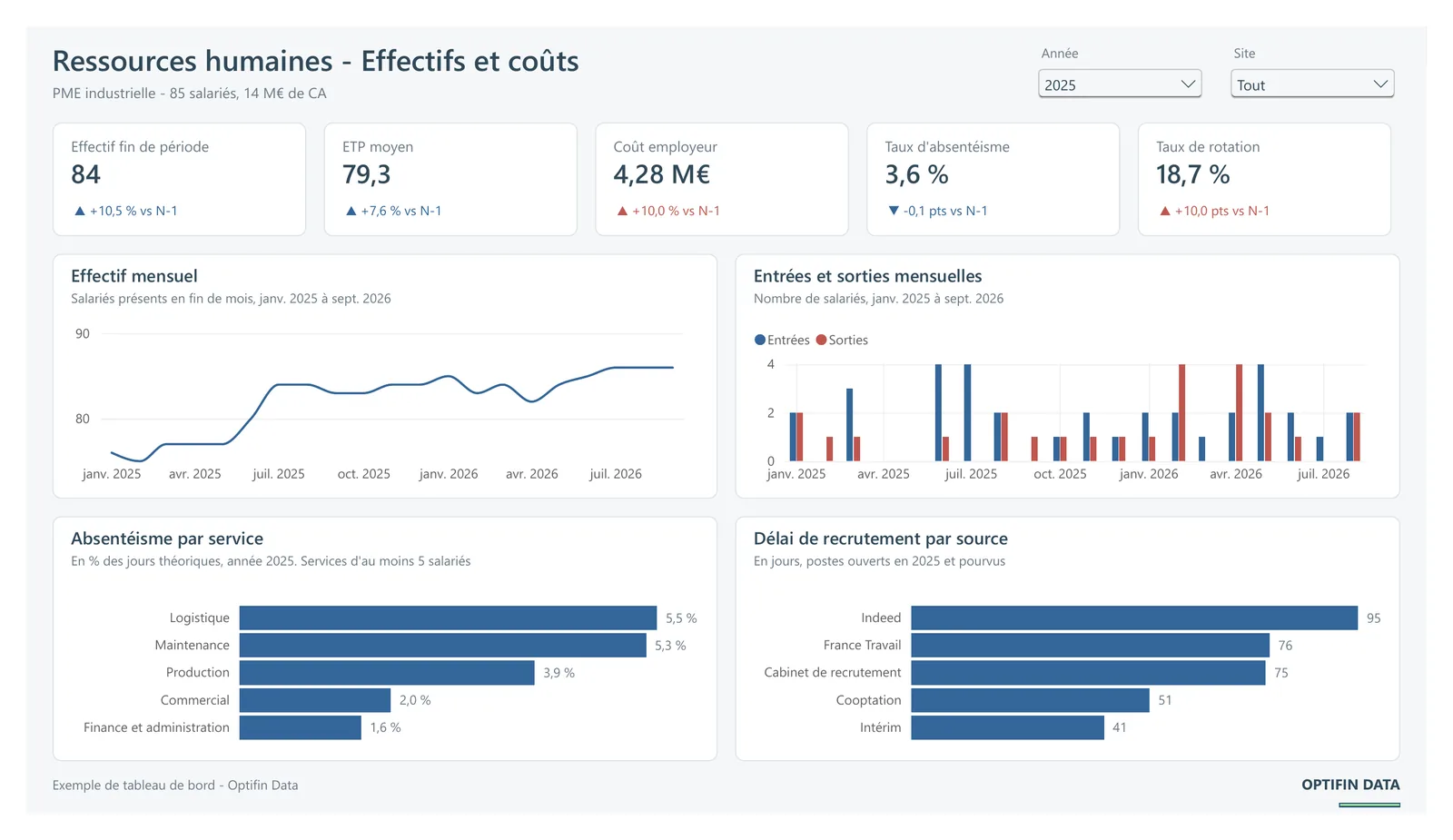
Task: Click the OPTIFIN DATA logo
Action: tap(1350, 785)
